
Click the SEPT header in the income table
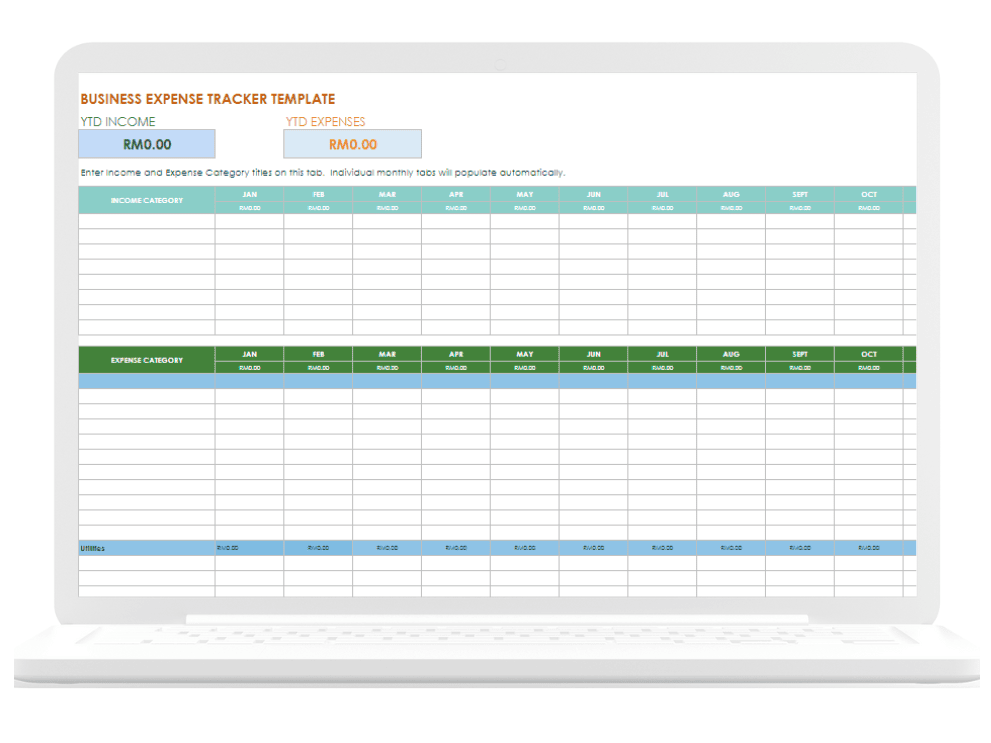click(800, 195)
